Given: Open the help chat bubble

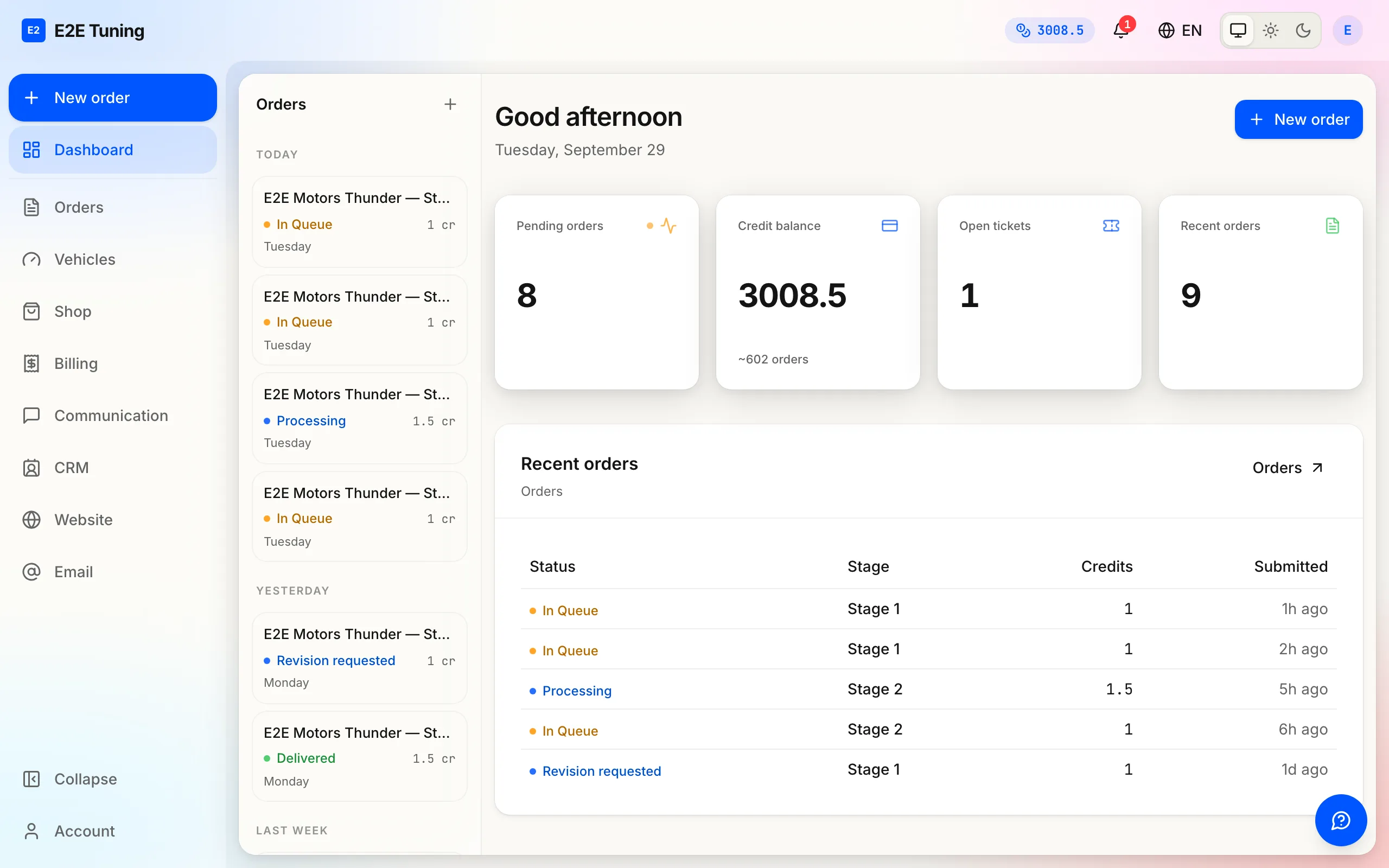Looking at the screenshot, I should [x=1341, y=820].
